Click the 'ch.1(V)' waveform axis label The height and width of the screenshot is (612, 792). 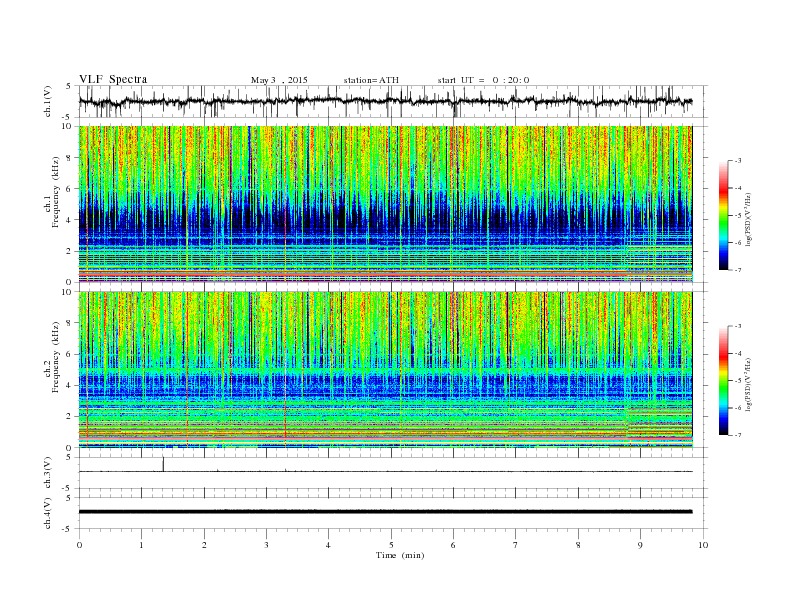48,101
